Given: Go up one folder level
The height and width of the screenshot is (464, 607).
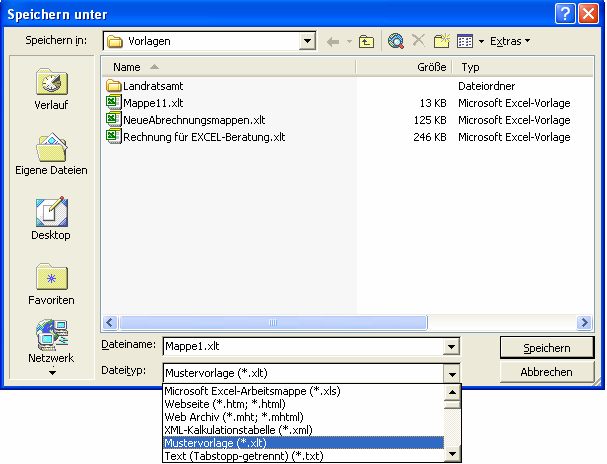Looking at the screenshot, I should [366, 41].
